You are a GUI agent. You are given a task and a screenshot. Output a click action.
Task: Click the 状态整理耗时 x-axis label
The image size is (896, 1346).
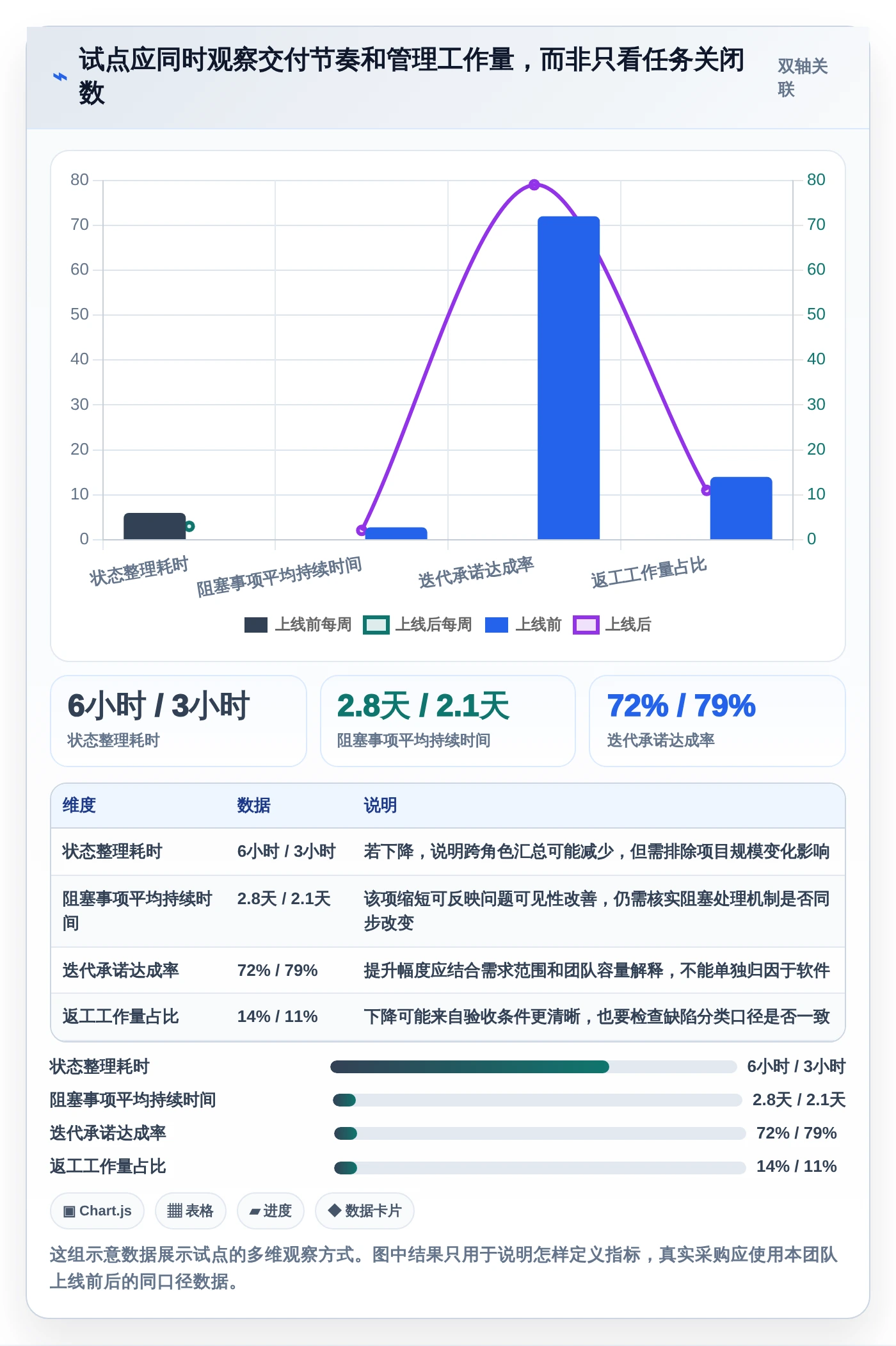coord(139,571)
